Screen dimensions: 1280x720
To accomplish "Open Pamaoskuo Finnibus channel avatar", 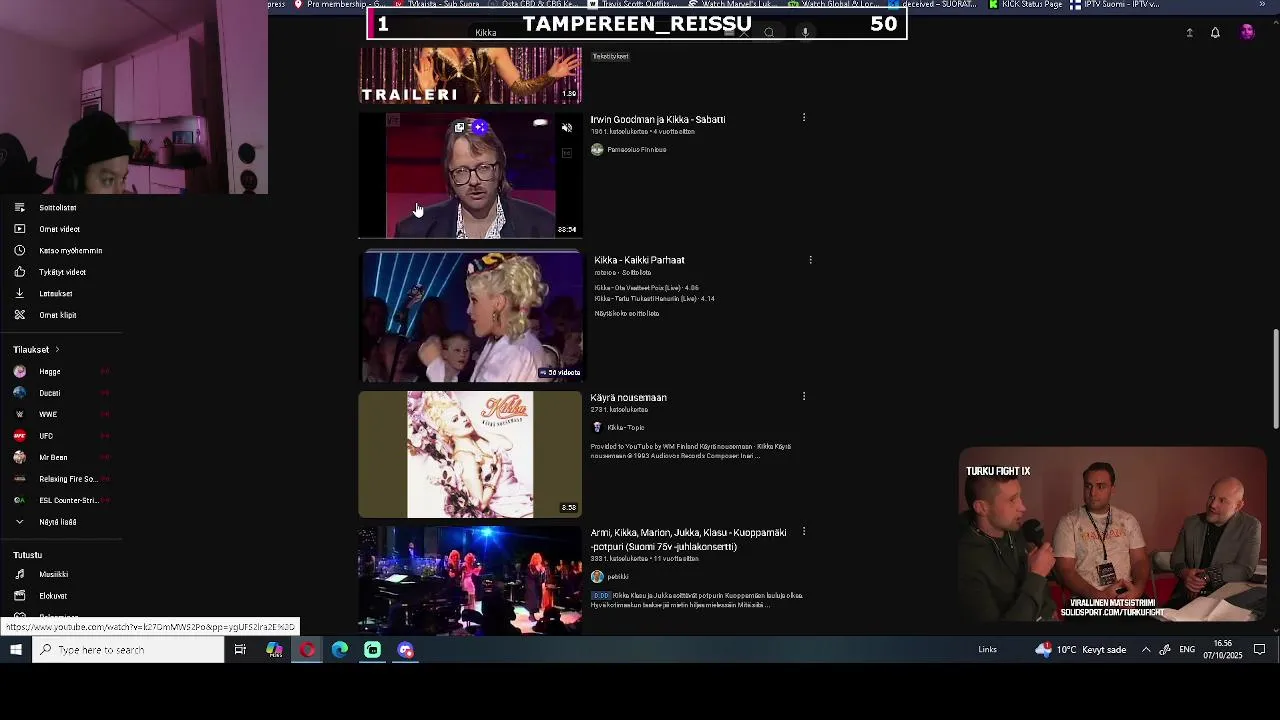I will tap(597, 150).
